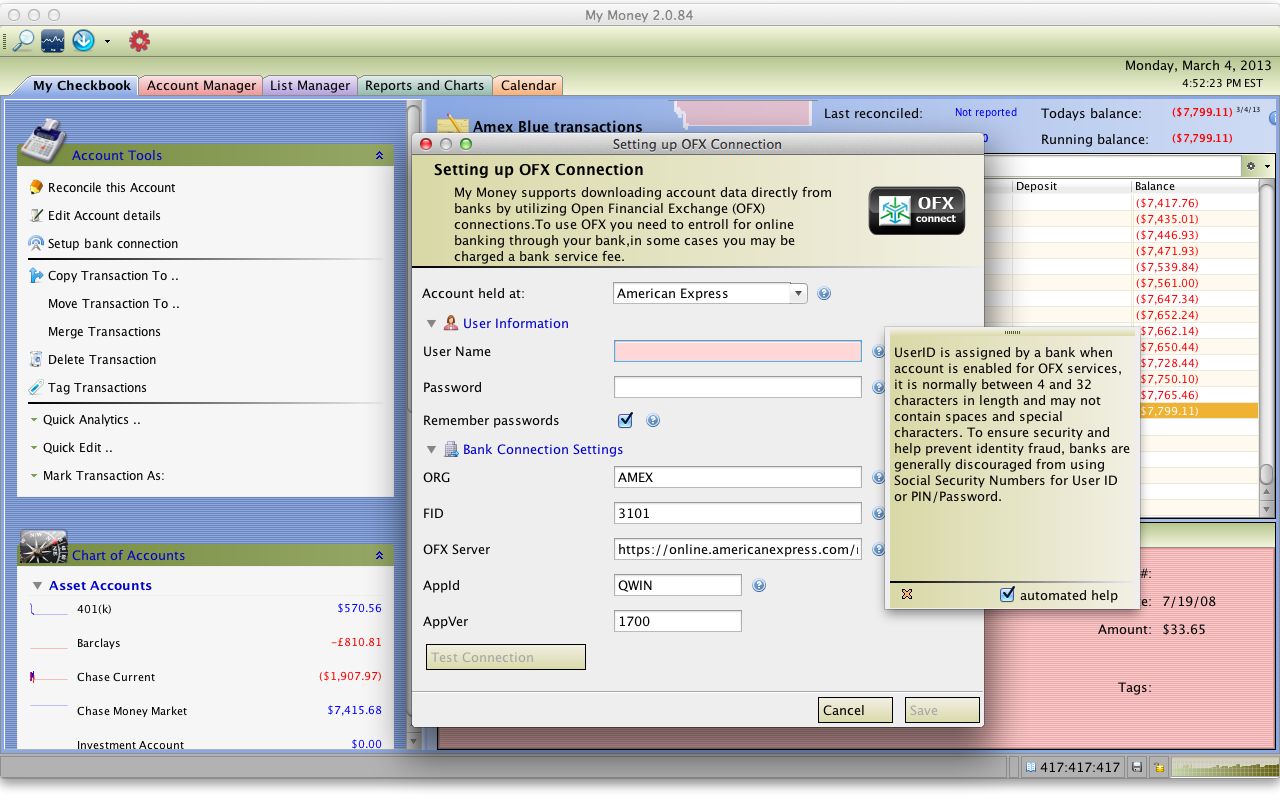Collapse the Chart of Accounts panel chevron
The image size is (1280, 800).
379,555
